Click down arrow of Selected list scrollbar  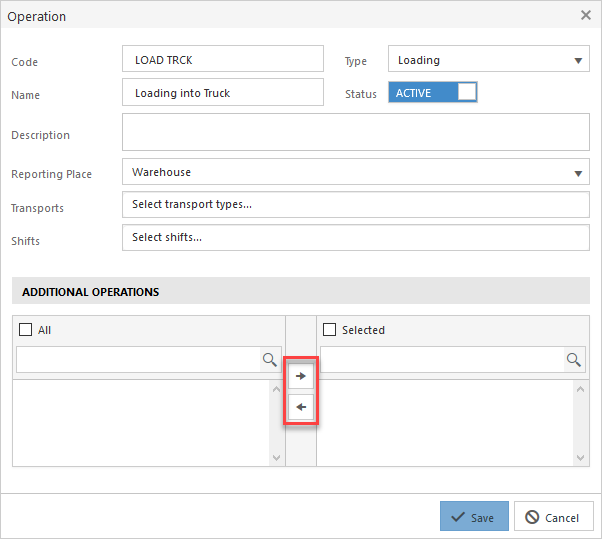580,458
